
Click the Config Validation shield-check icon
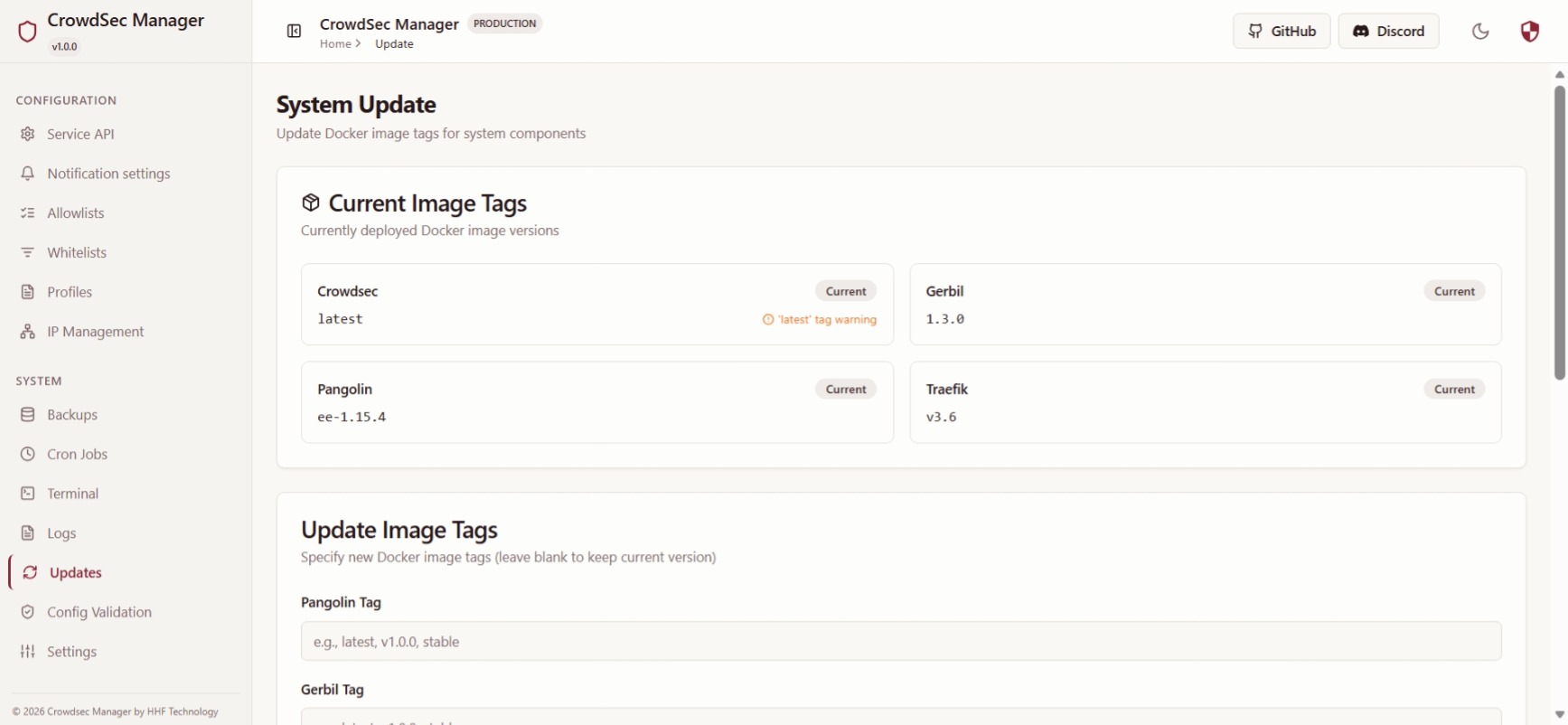(28, 612)
